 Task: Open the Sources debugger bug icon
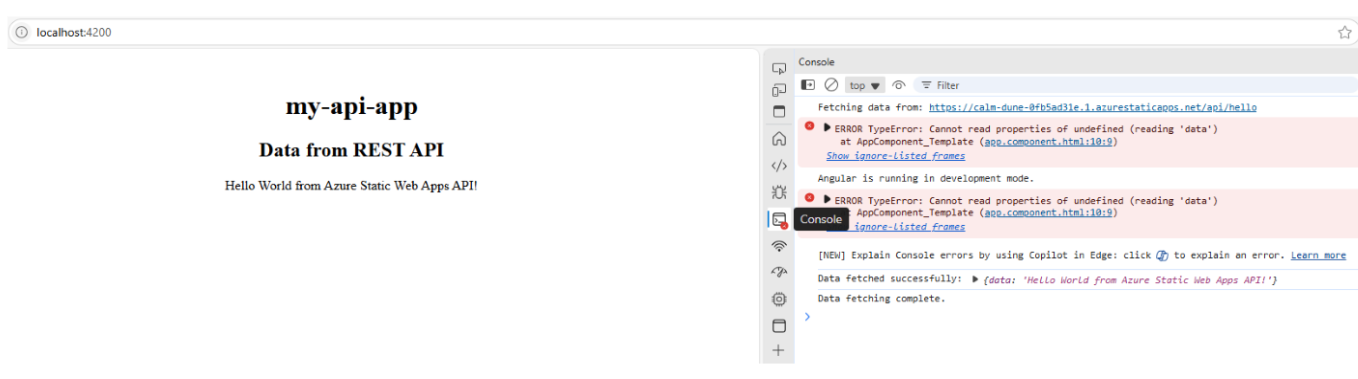(x=779, y=192)
